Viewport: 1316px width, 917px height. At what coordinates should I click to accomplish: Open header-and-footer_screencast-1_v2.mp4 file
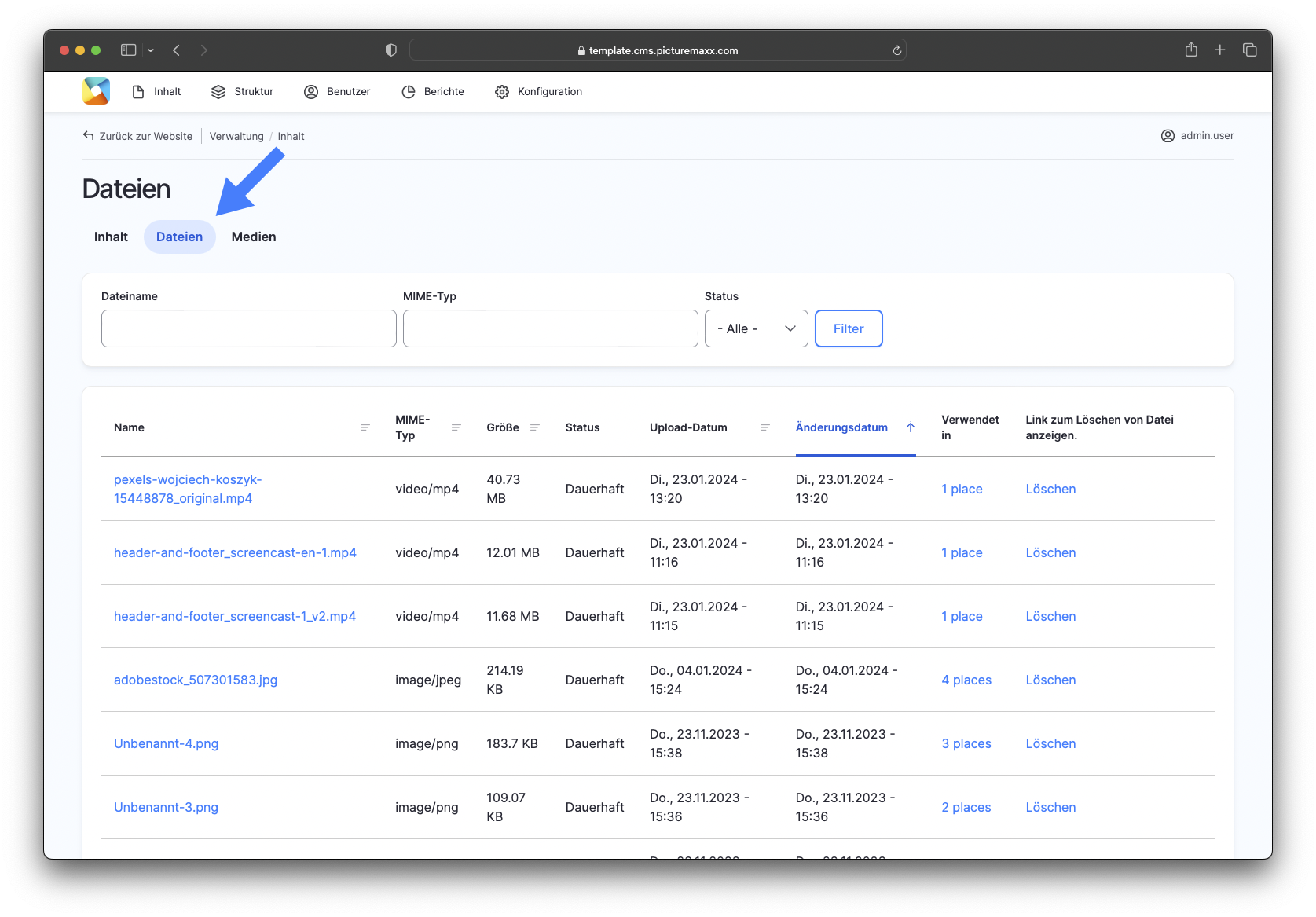pyautogui.click(x=235, y=616)
